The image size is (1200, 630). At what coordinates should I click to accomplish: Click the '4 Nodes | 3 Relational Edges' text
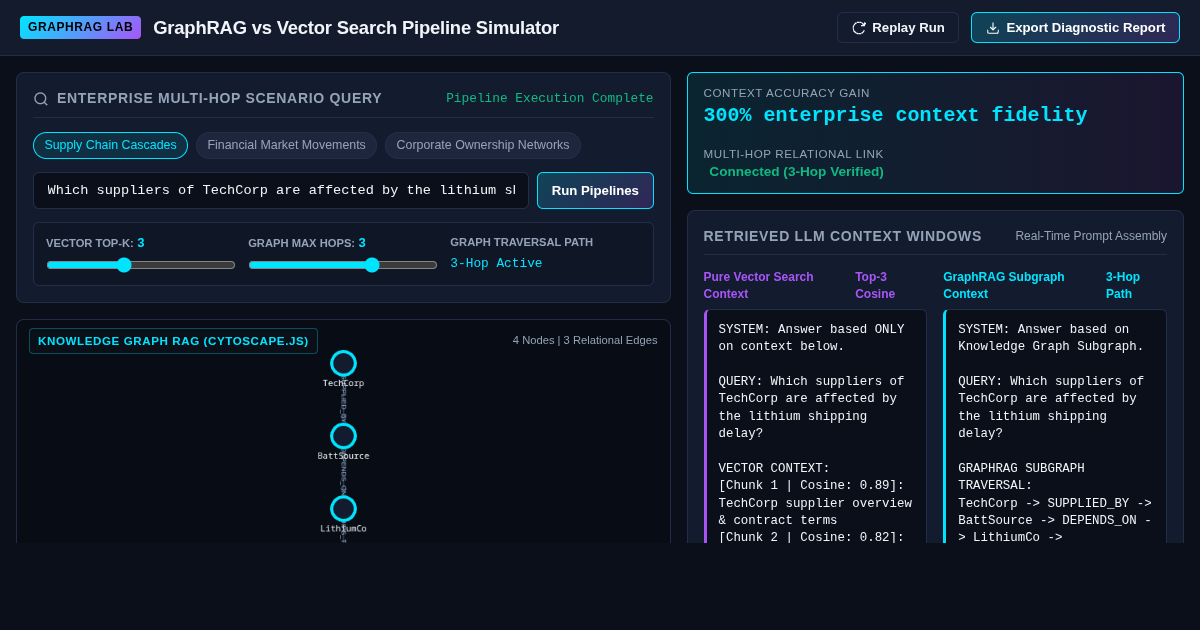(585, 340)
